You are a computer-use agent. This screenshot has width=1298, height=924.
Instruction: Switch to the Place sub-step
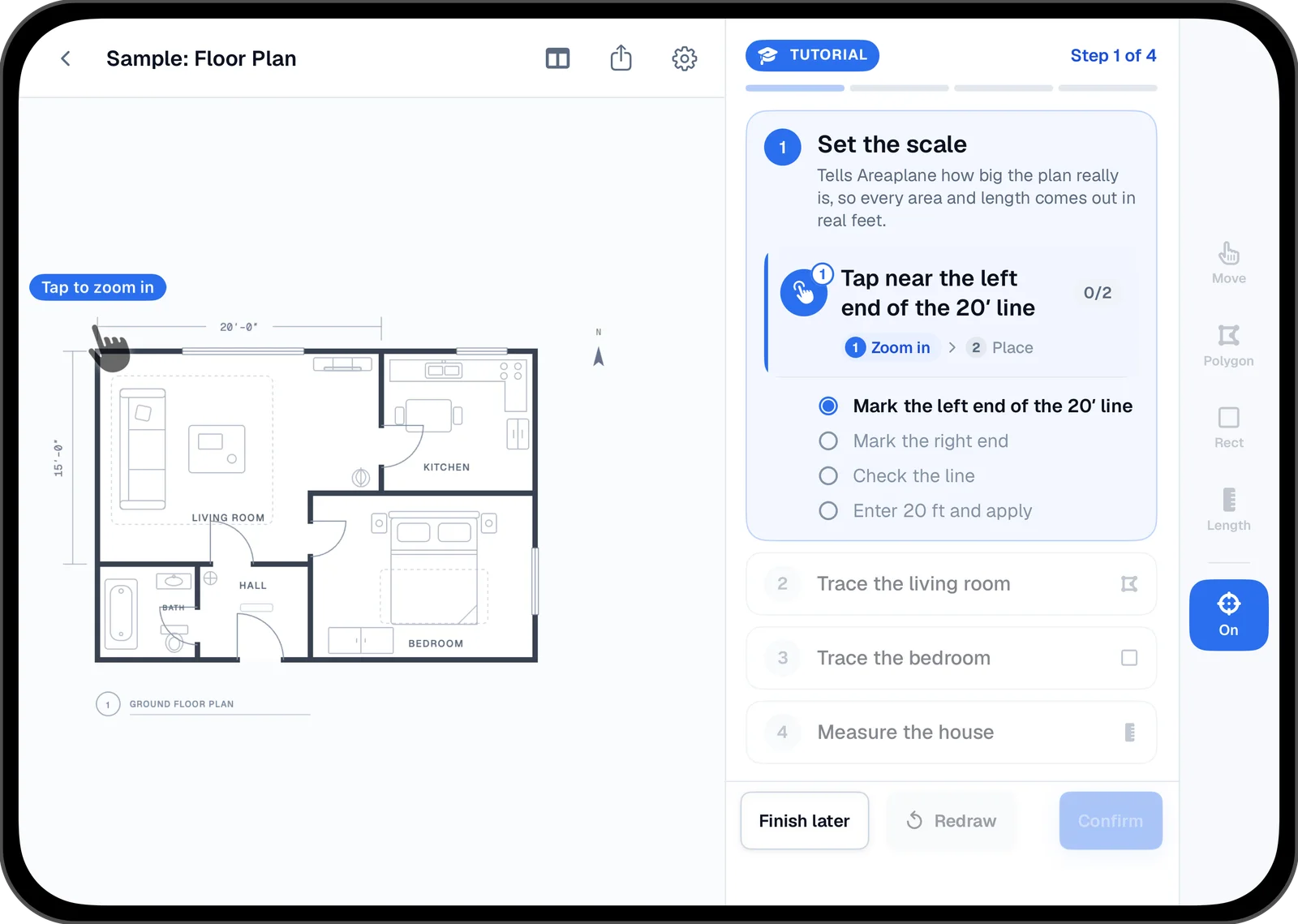point(1000,347)
